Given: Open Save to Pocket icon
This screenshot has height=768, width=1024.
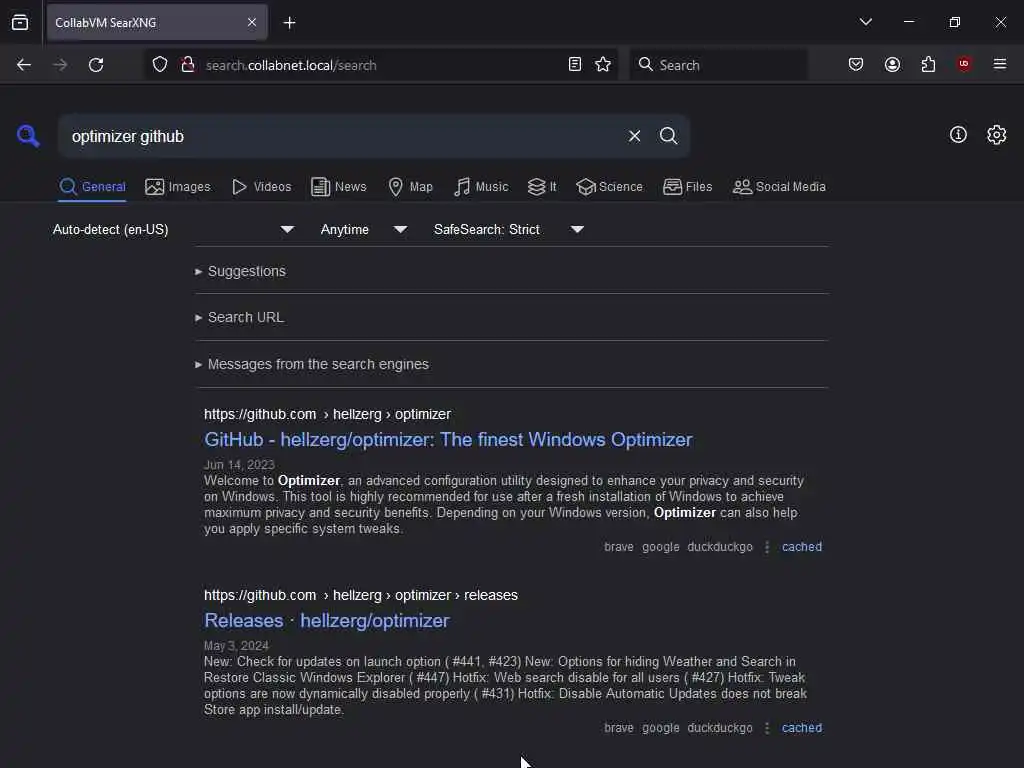Looking at the screenshot, I should (856, 64).
